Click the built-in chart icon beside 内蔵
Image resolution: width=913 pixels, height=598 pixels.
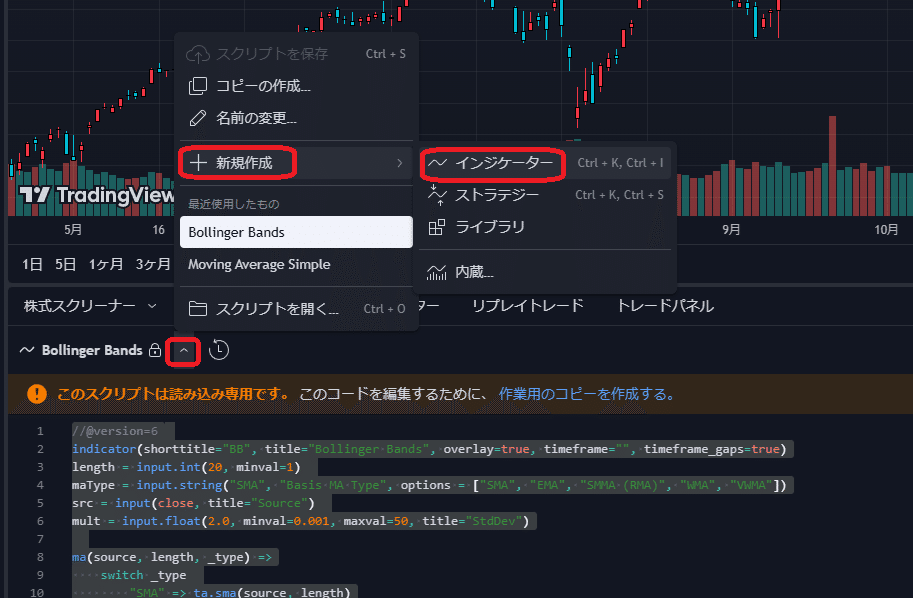[437, 272]
